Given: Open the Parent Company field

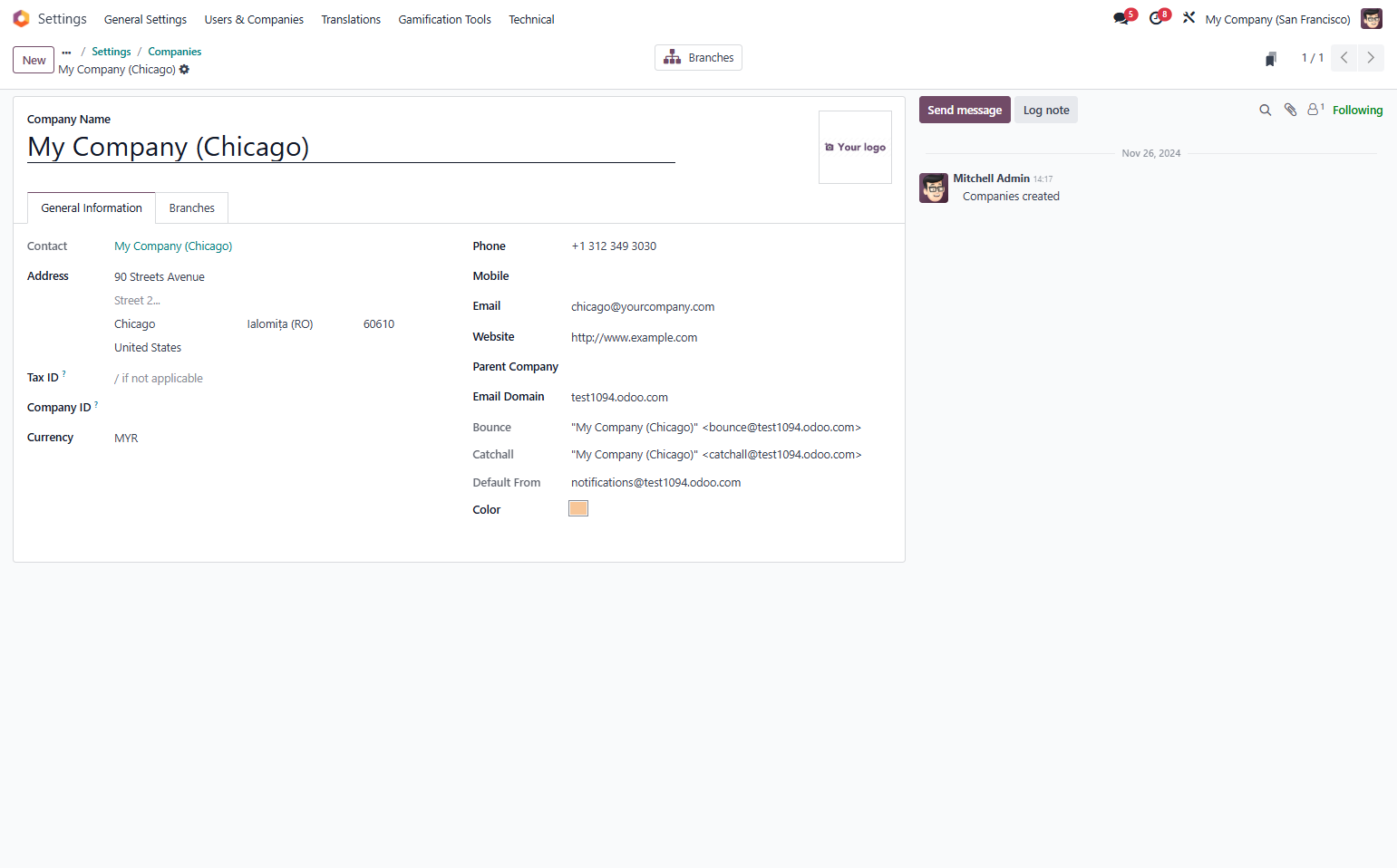Looking at the screenshot, I should tap(730, 367).
